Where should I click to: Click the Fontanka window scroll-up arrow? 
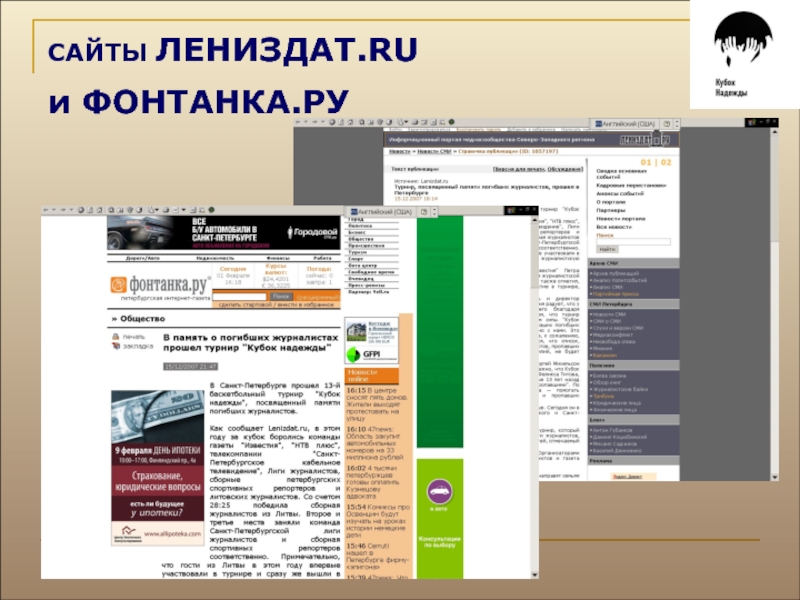tap(535, 220)
